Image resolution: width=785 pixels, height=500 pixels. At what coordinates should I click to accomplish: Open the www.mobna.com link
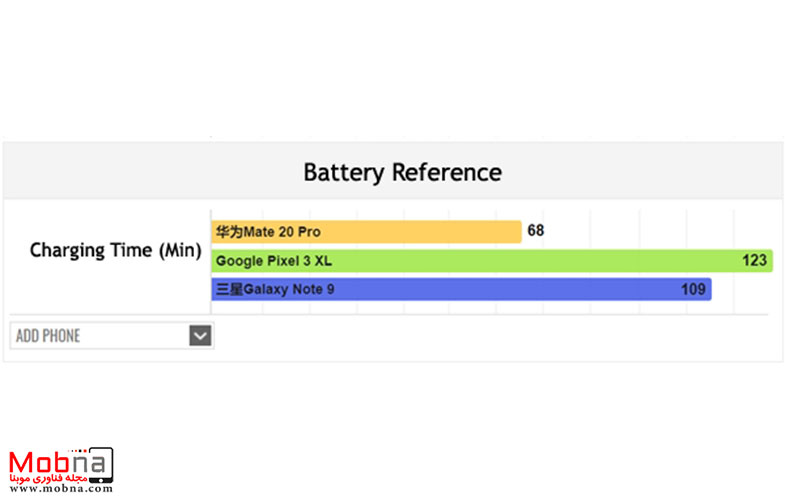click(60, 490)
